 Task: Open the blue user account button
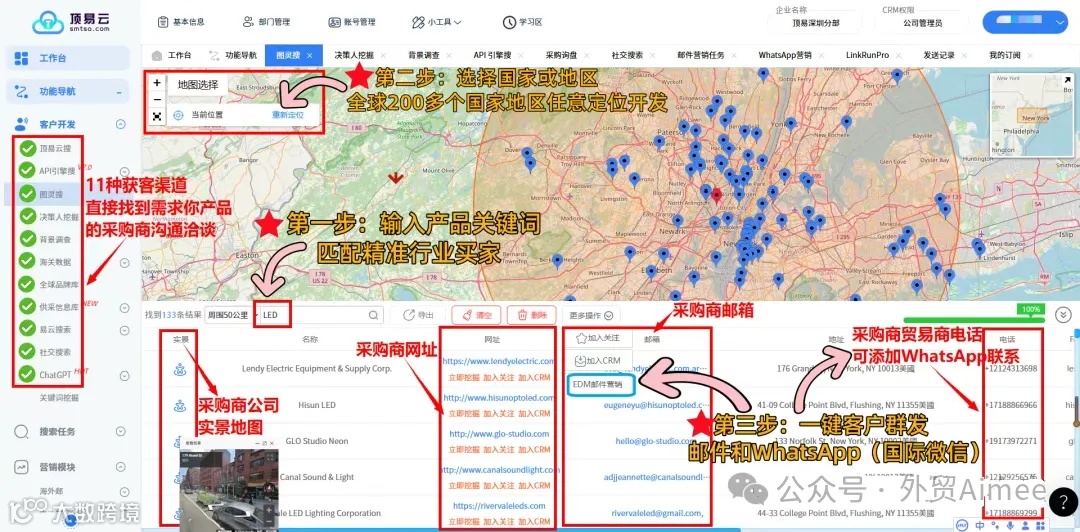1025,22
